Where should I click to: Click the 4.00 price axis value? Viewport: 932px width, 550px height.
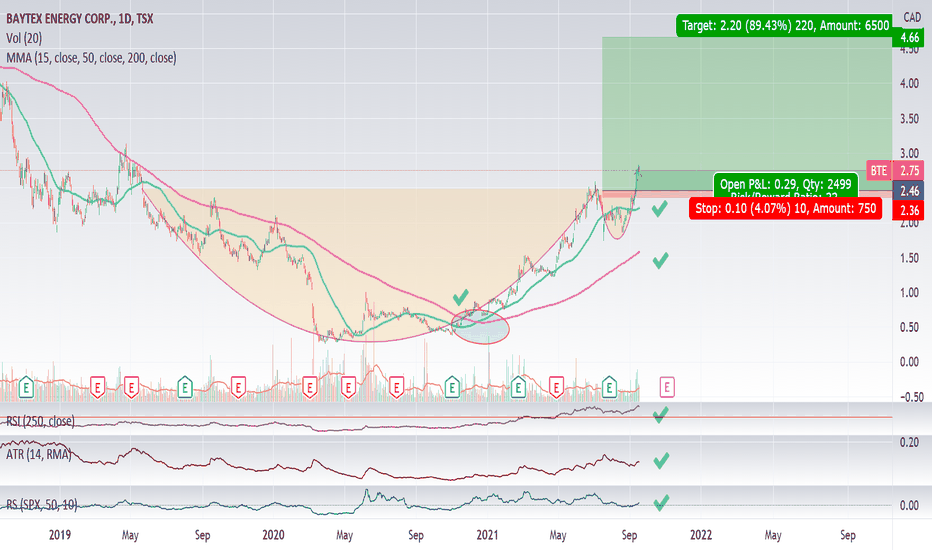click(x=909, y=84)
